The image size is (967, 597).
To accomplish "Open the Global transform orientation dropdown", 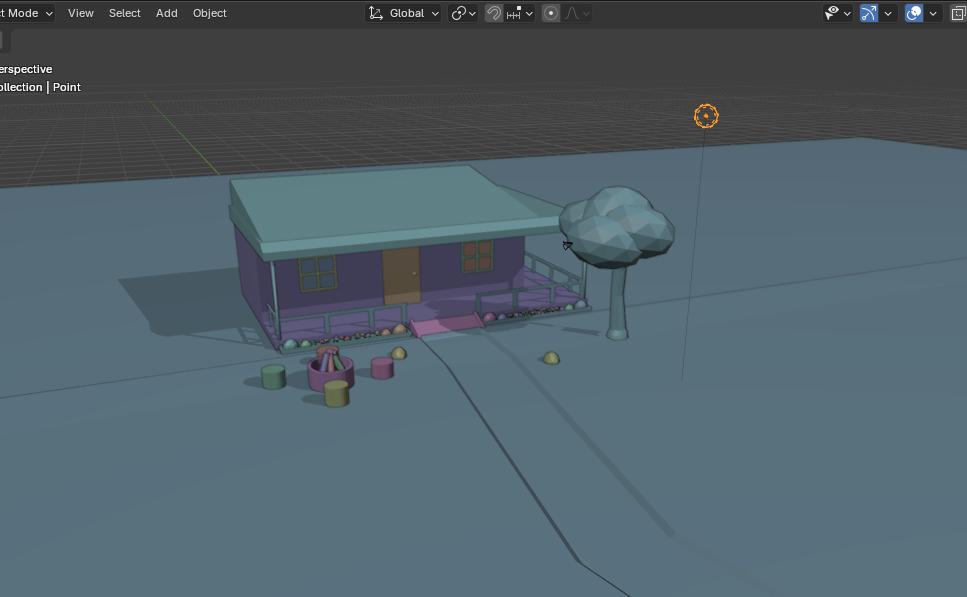I will point(403,13).
